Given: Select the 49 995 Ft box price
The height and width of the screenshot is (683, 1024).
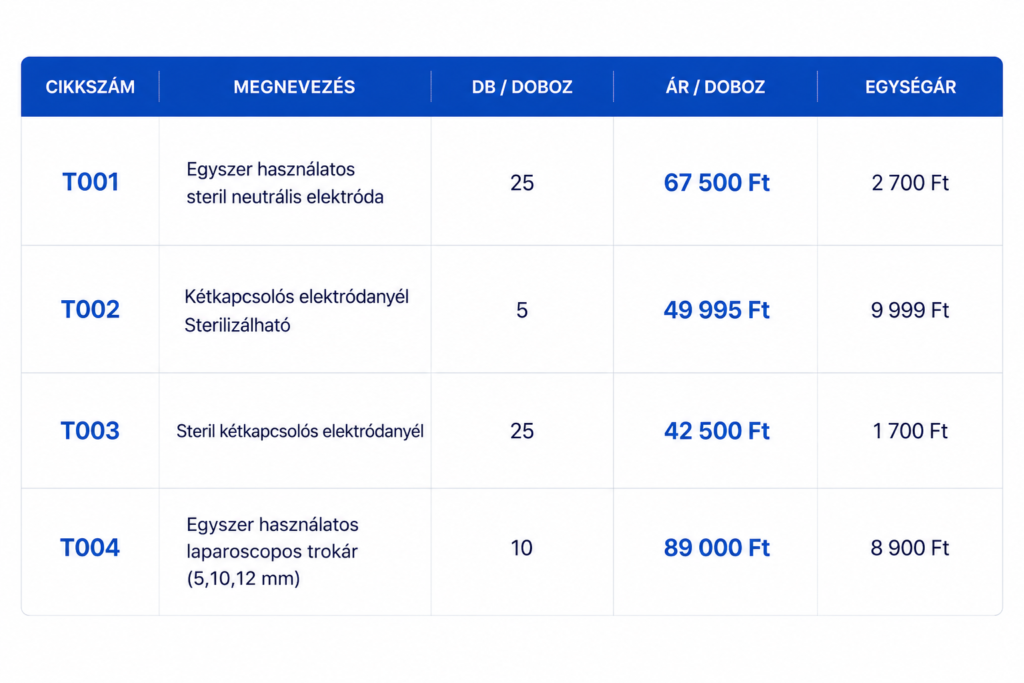Looking at the screenshot, I should (x=716, y=310).
